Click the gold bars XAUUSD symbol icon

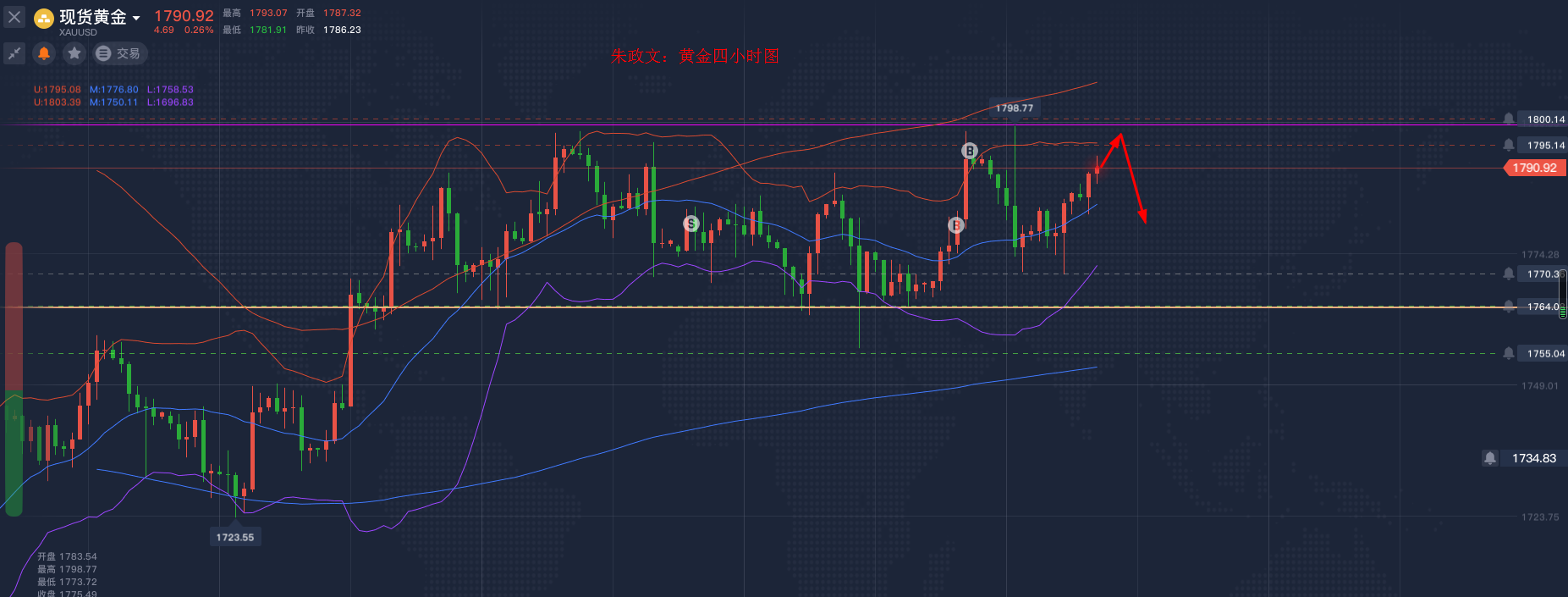click(44, 19)
